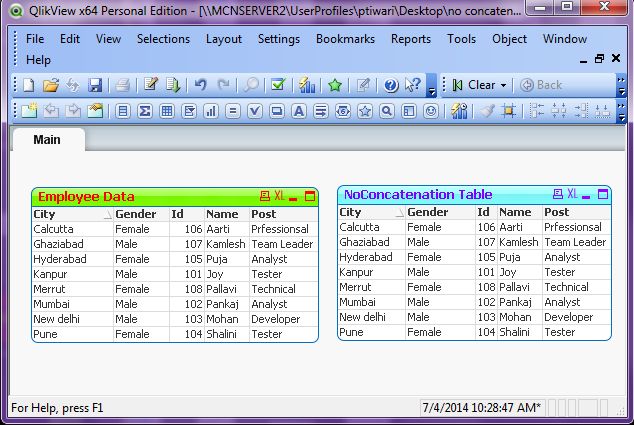Print the Employee Data table
634x425 pixels.
coord(265,197)
